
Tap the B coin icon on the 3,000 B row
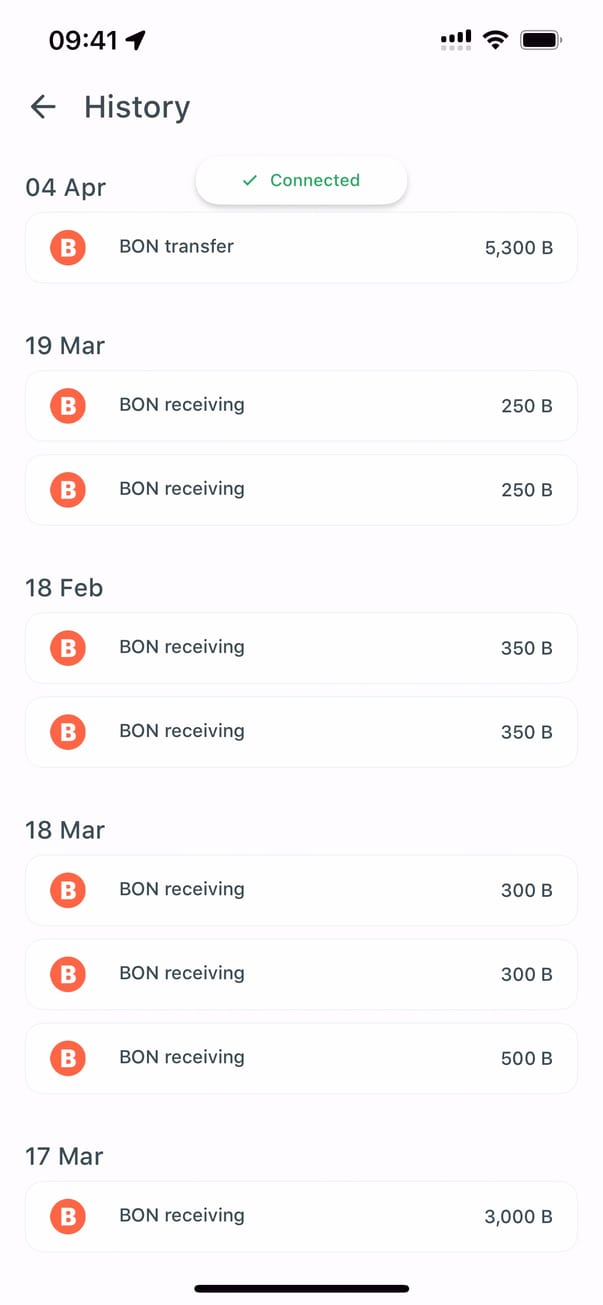[x=68, y=1216]
